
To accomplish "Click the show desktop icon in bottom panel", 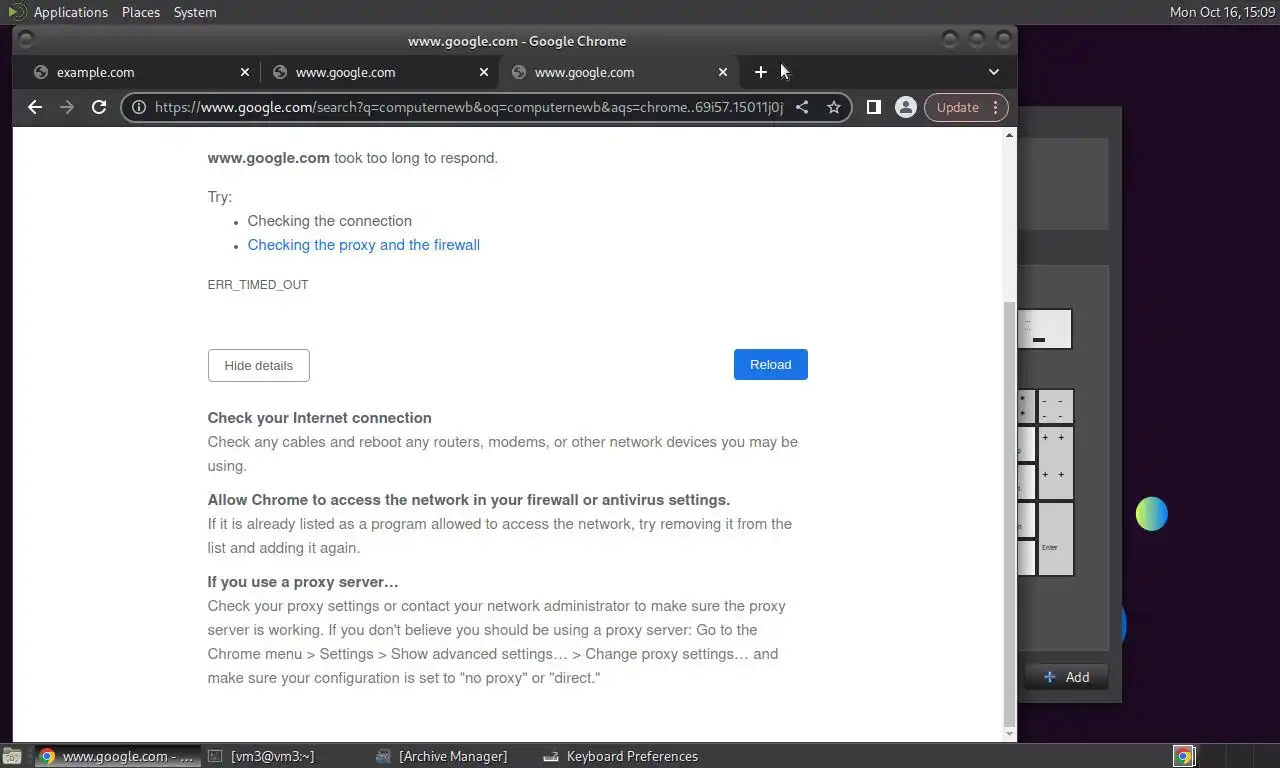I will click(12, 756).
